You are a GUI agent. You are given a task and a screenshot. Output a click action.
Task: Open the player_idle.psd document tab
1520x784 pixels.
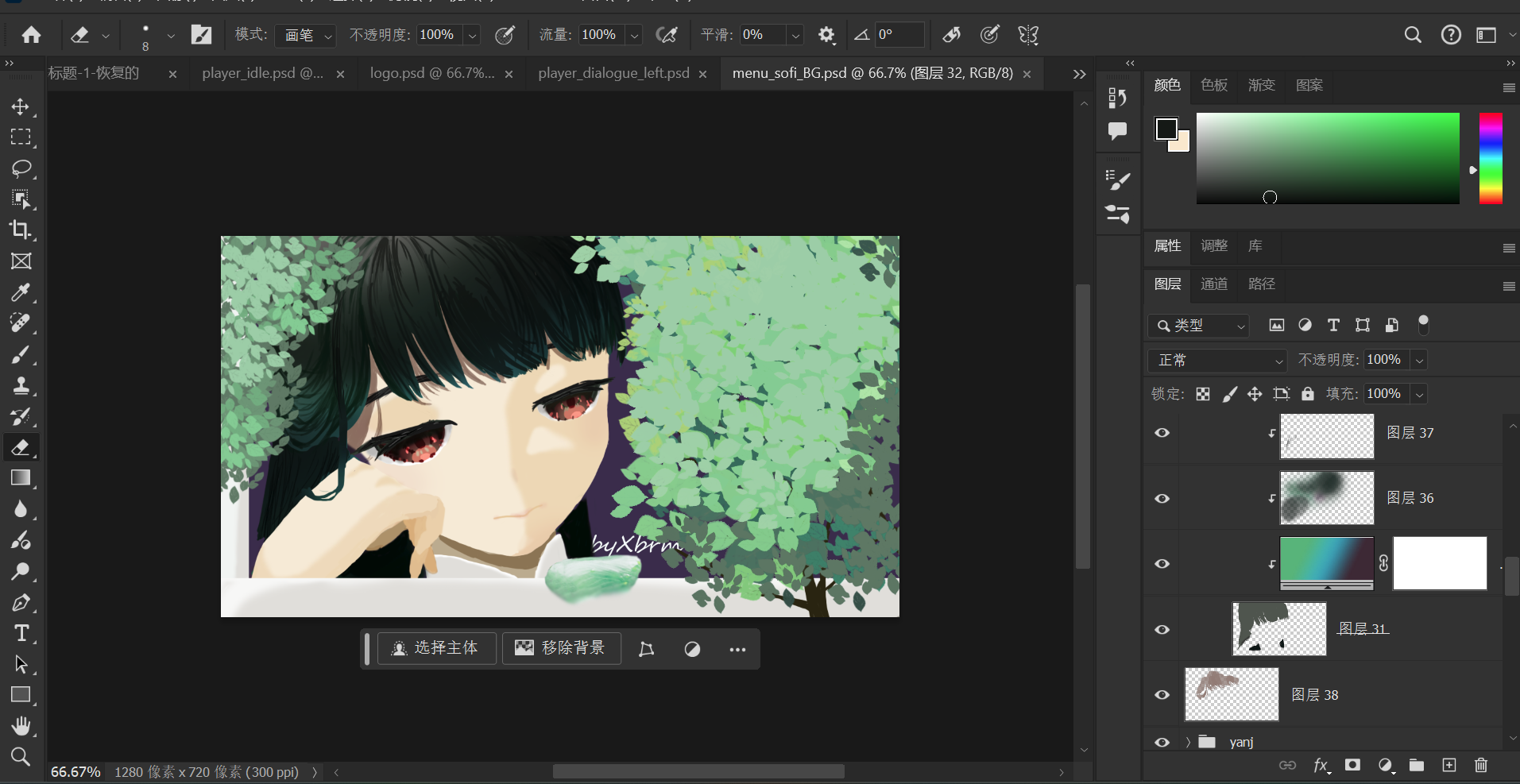coord(262,73)
